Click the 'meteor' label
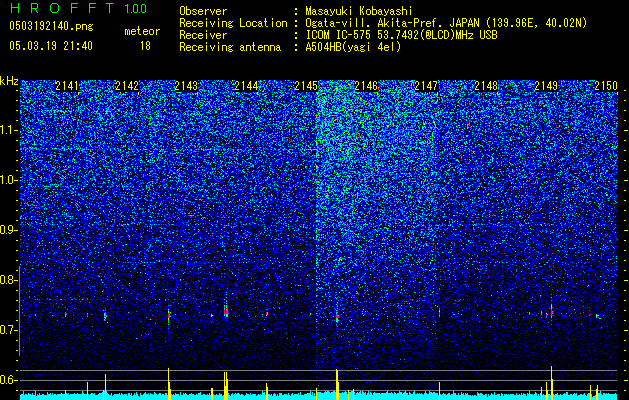Viewport: 629px width, 400px height. pos(142,31)
